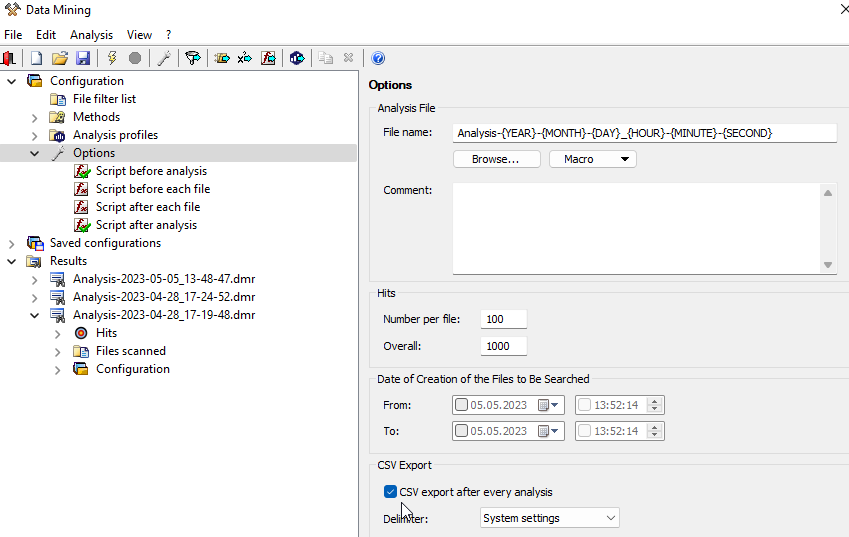Collapse the top Configuration tree node
849x537 pixels.
[11, 81]
